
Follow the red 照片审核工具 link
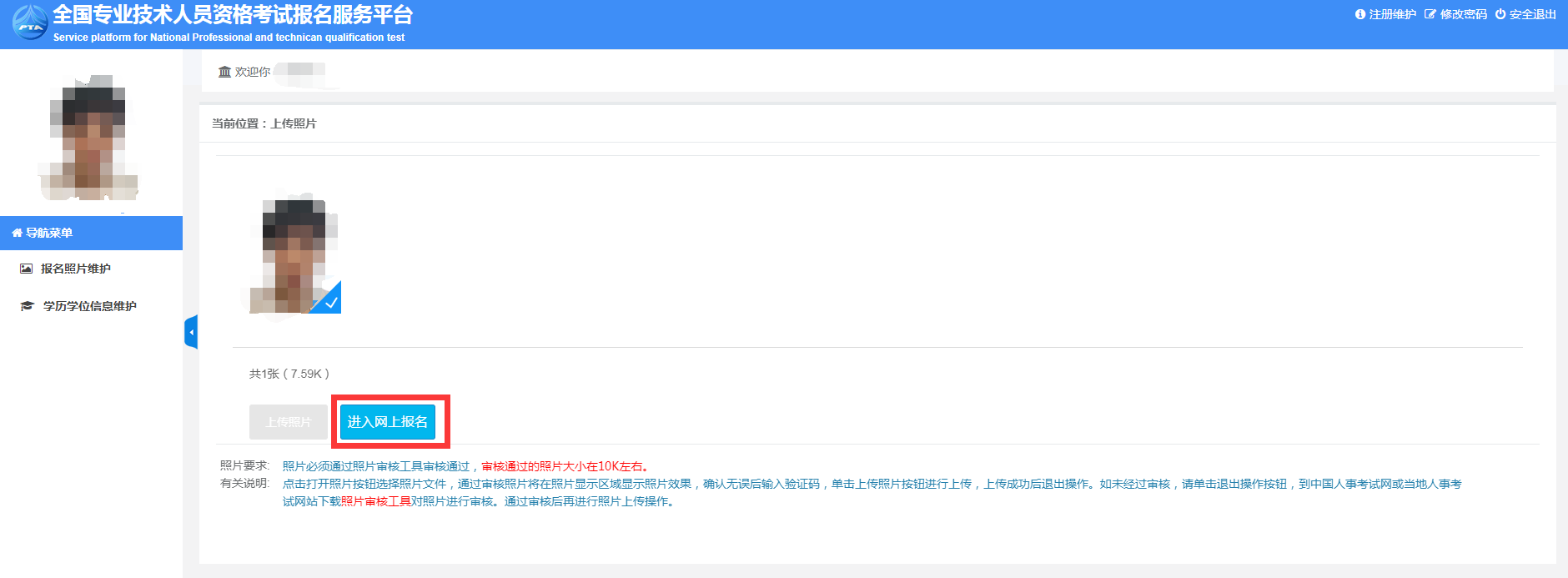(x=375, y=501)
